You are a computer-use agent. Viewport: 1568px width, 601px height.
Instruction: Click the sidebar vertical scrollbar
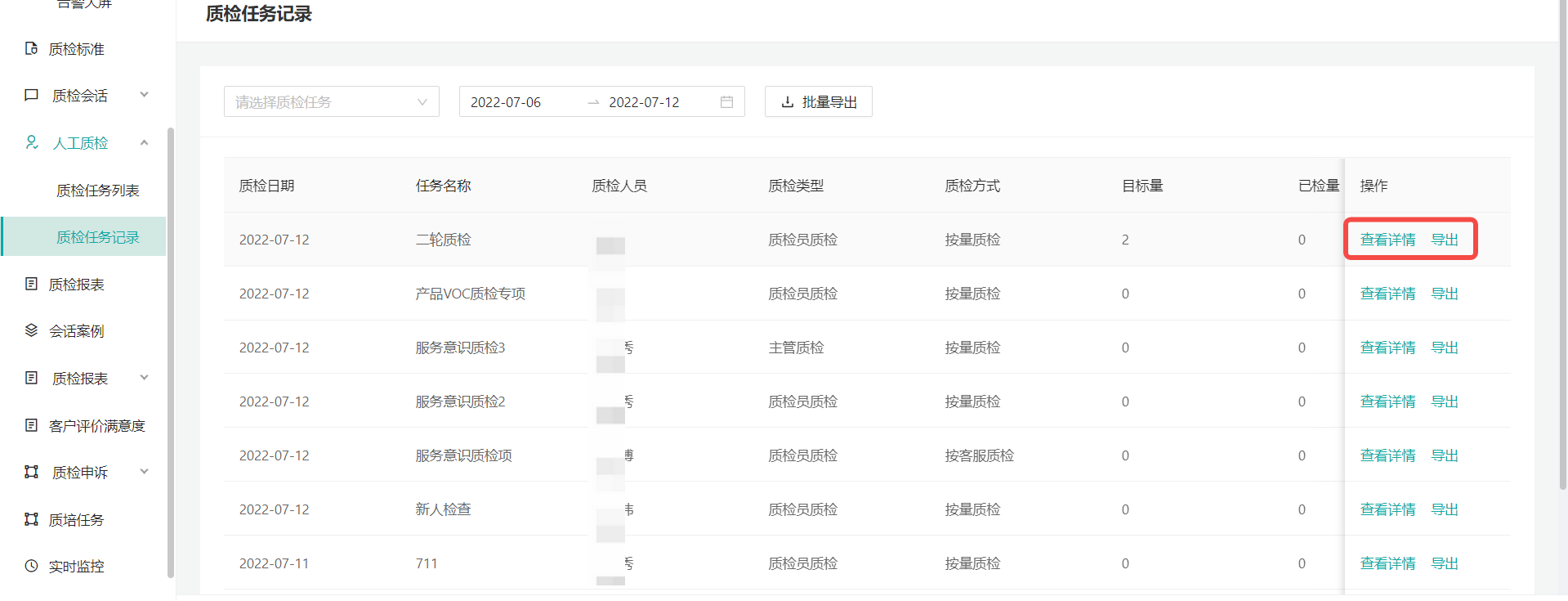[171, 352]
